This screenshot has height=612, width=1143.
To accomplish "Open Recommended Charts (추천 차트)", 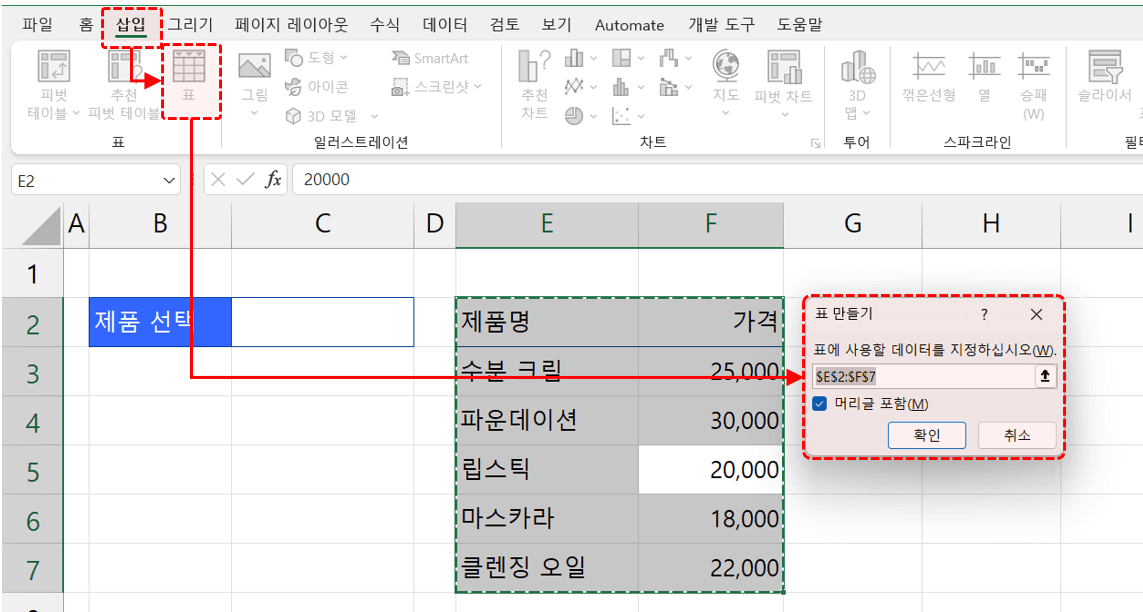I will tap(534, 85).
